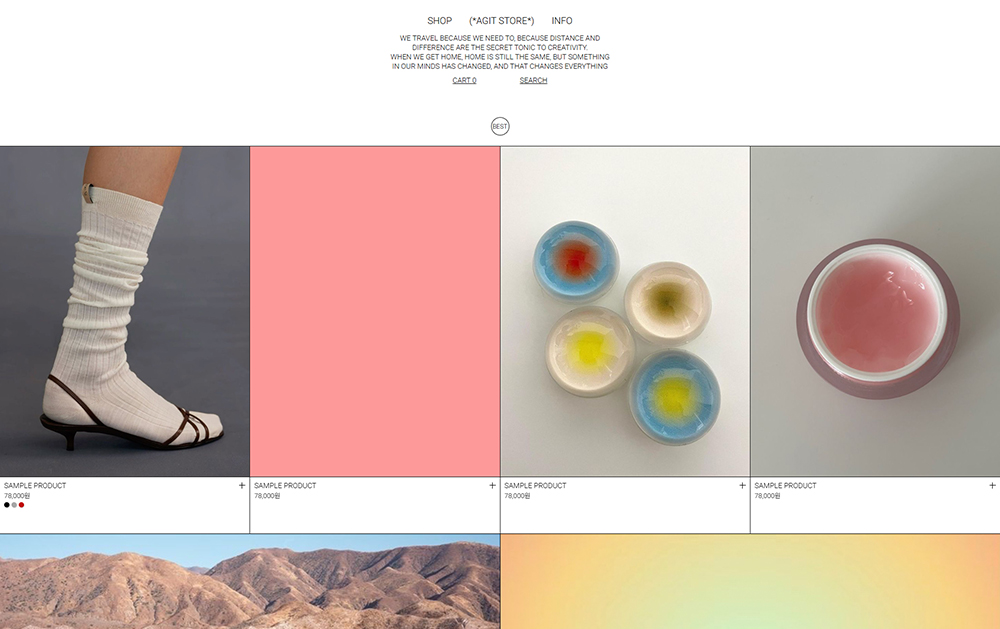
Task: Open the solid pink product image
Action: [375, 311]
